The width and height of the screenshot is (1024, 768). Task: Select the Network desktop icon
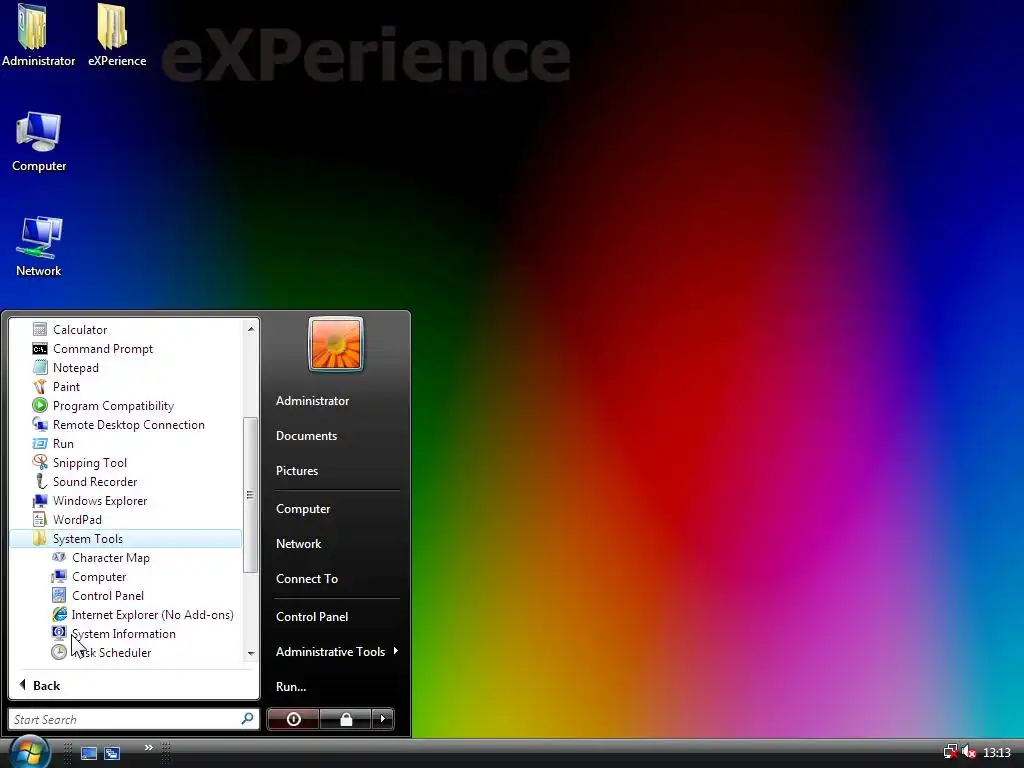point(39,246)
